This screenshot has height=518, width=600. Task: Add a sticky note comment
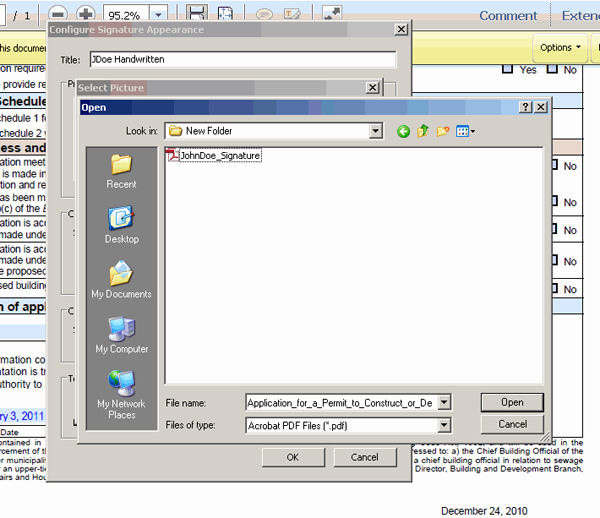point(264,15)
